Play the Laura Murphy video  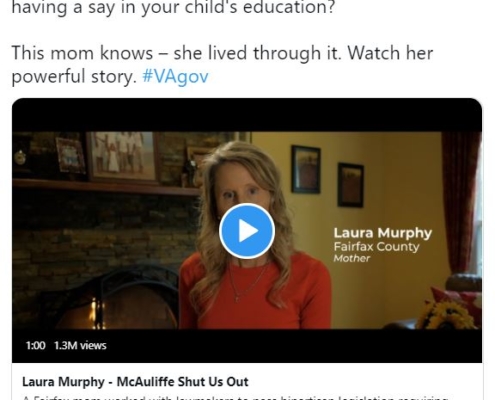click(x=247, y=231)
